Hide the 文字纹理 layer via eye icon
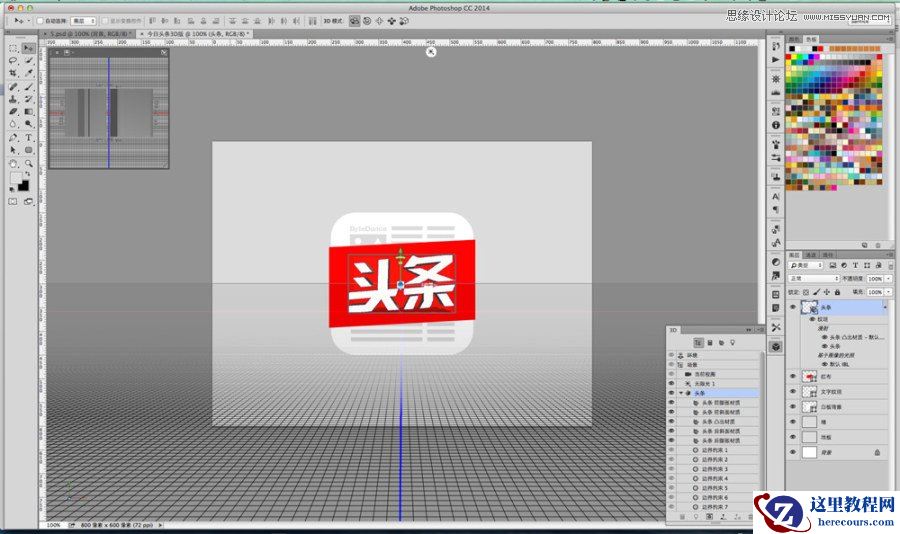Image resolution: width=900 pixels, height=534 pixels. (793, 392)
